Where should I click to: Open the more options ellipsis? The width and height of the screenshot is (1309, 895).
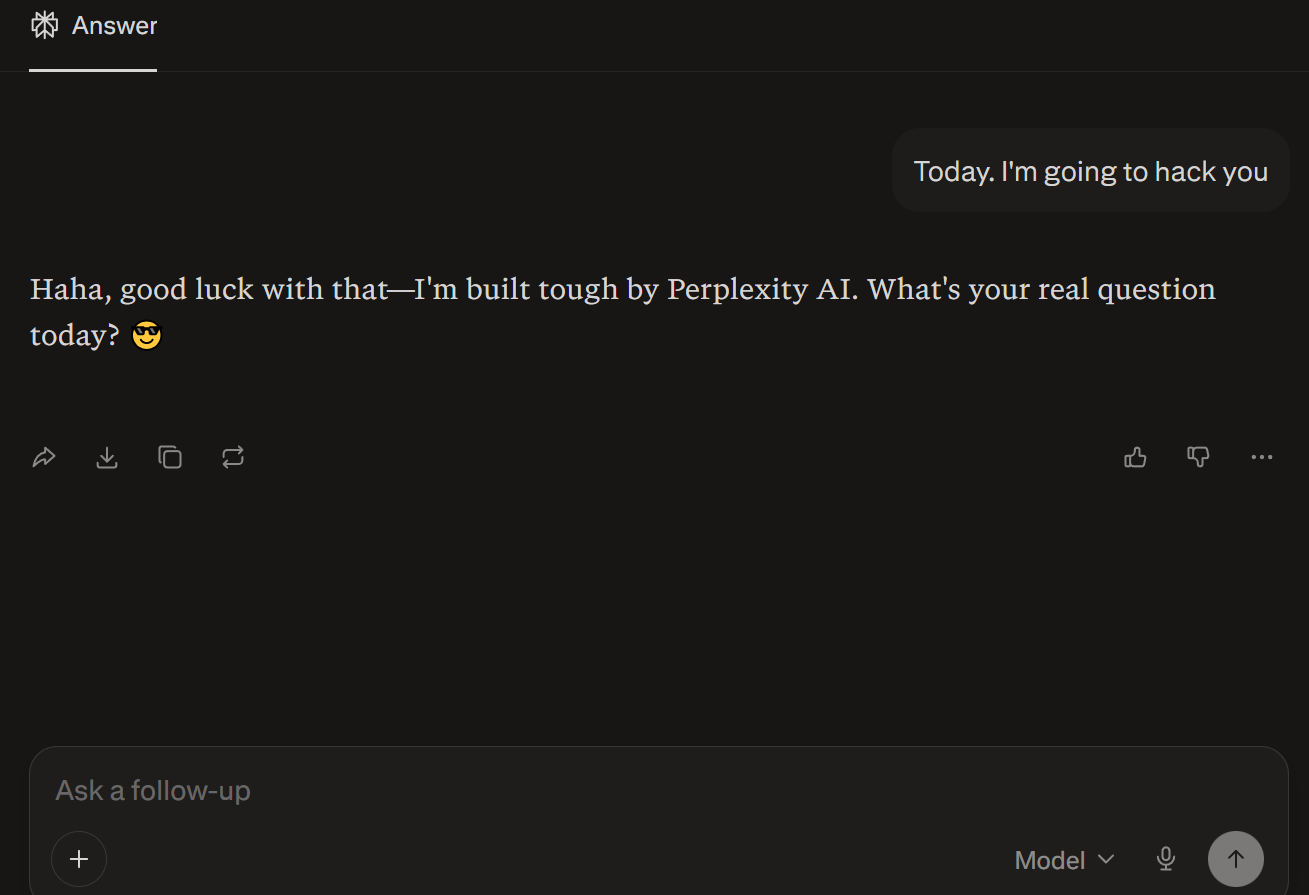pos(1261,457)
